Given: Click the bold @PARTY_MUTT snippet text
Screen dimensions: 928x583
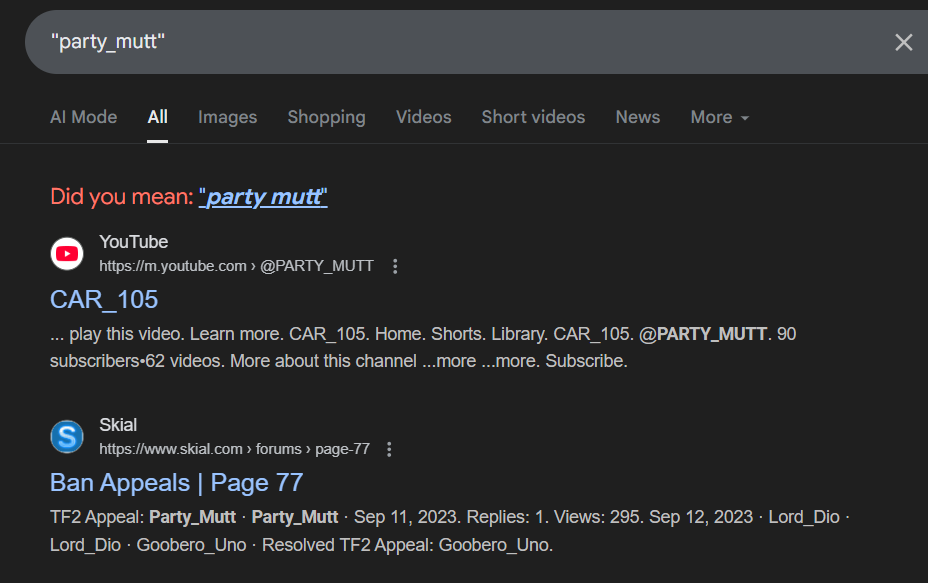Looking at the screenshot, I should 703,334.
